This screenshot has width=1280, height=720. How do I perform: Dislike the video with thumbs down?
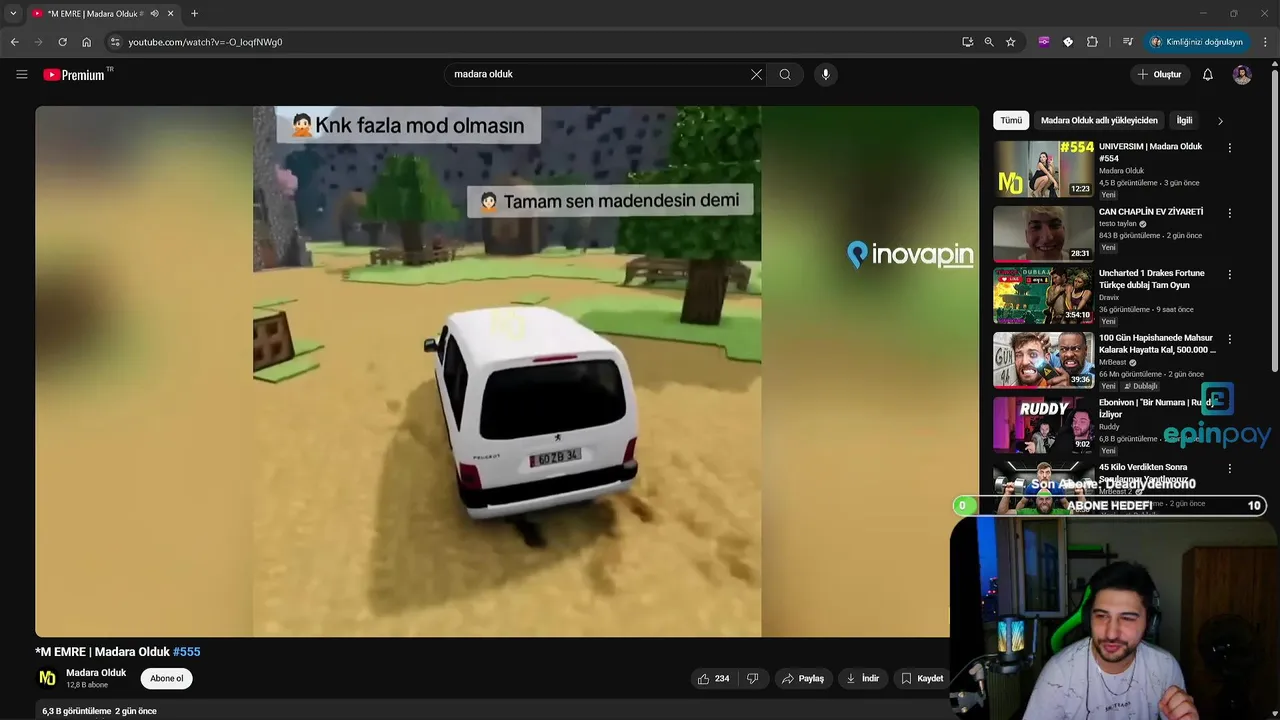753,679
